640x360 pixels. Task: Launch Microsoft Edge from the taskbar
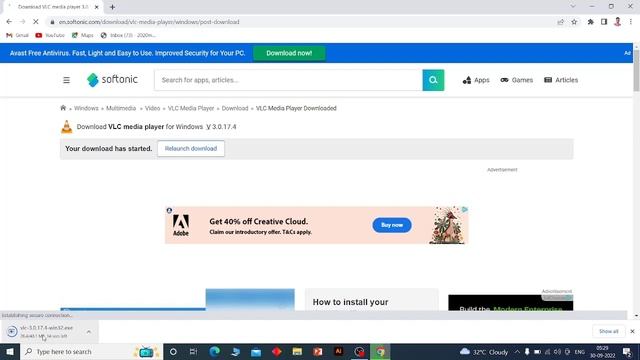(x=214, y=351)
